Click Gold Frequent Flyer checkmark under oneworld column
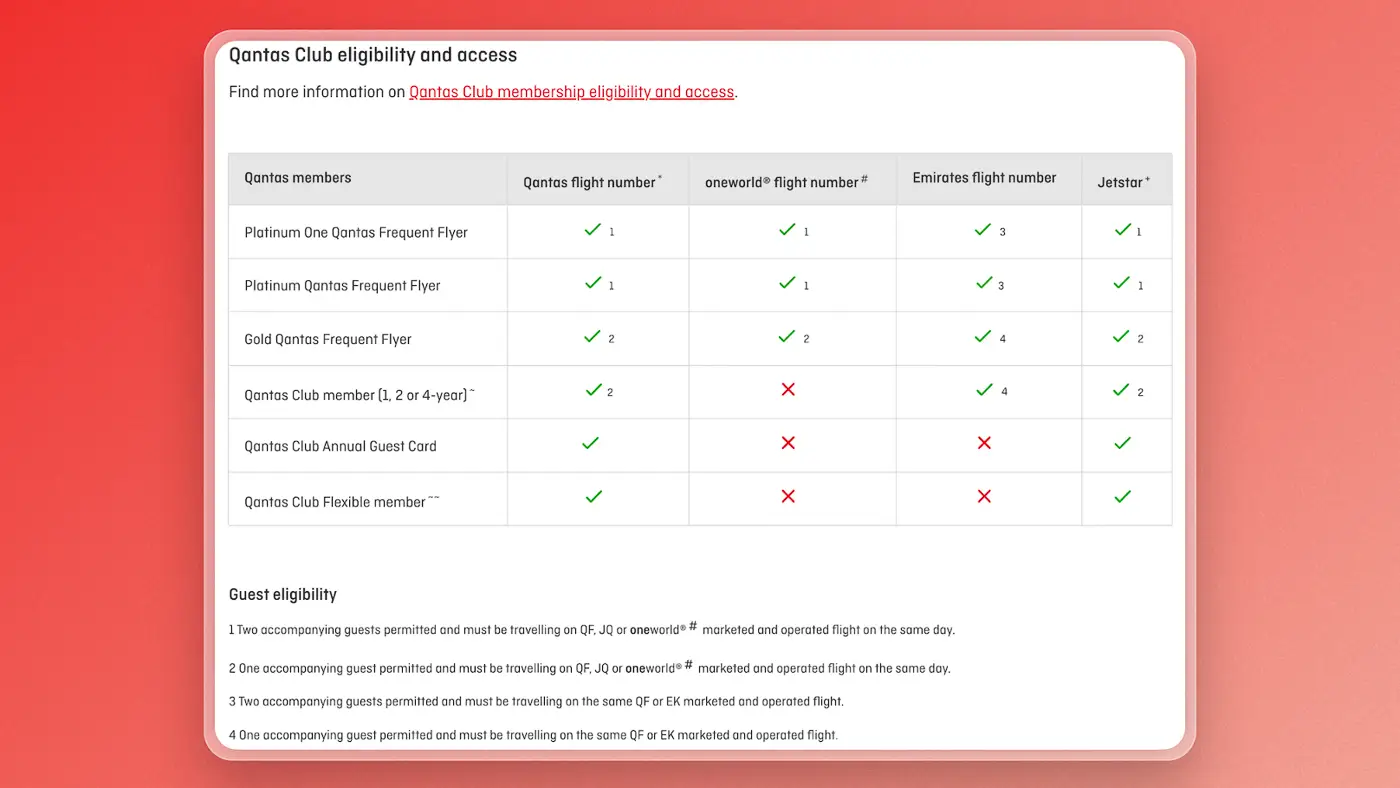The image size is (1400, 788). (x=787, y=337)
